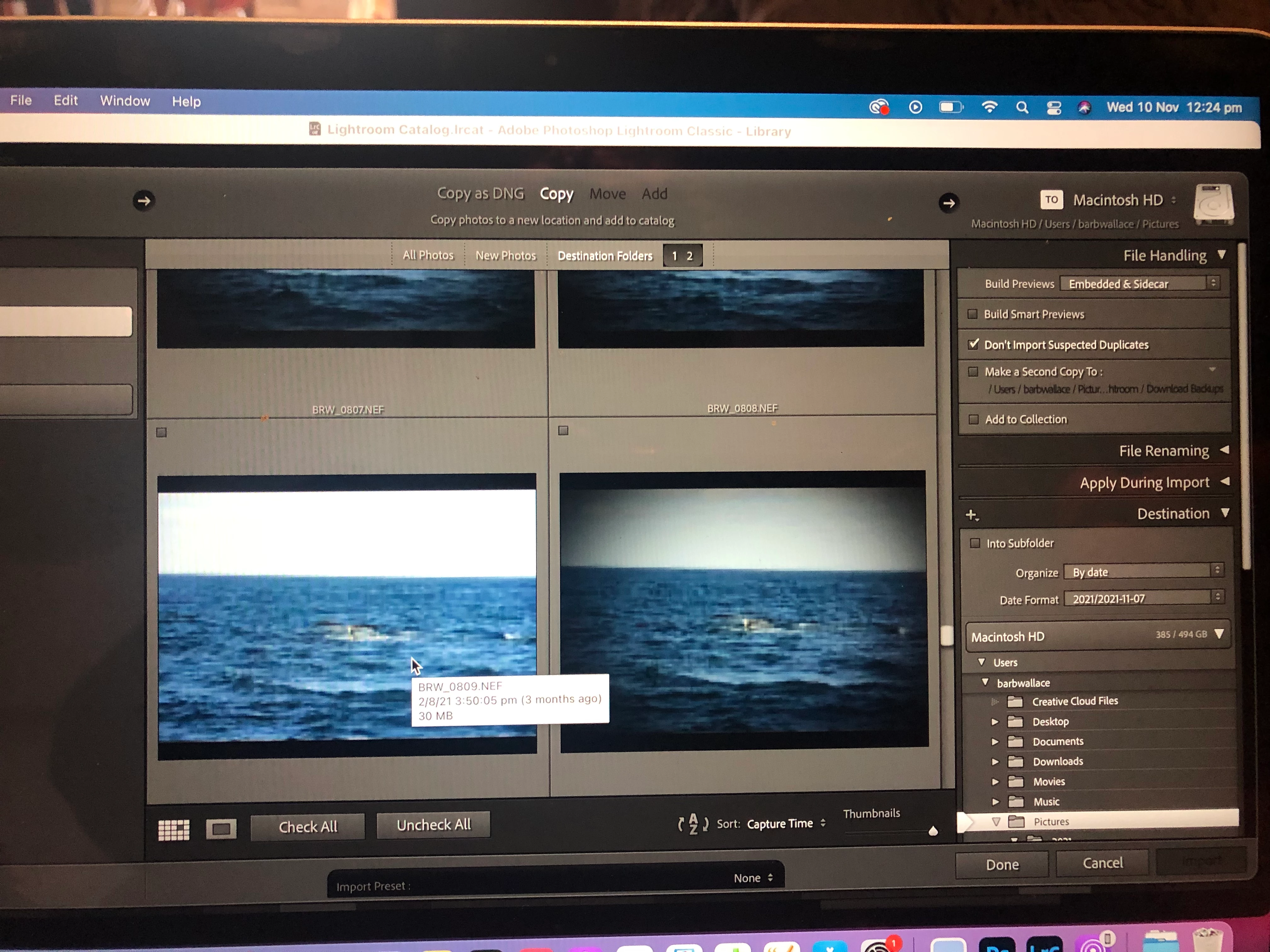Click the sort direction A-Z icon
This screenshot has width=1270, height=952.
[x=693, y=824]
